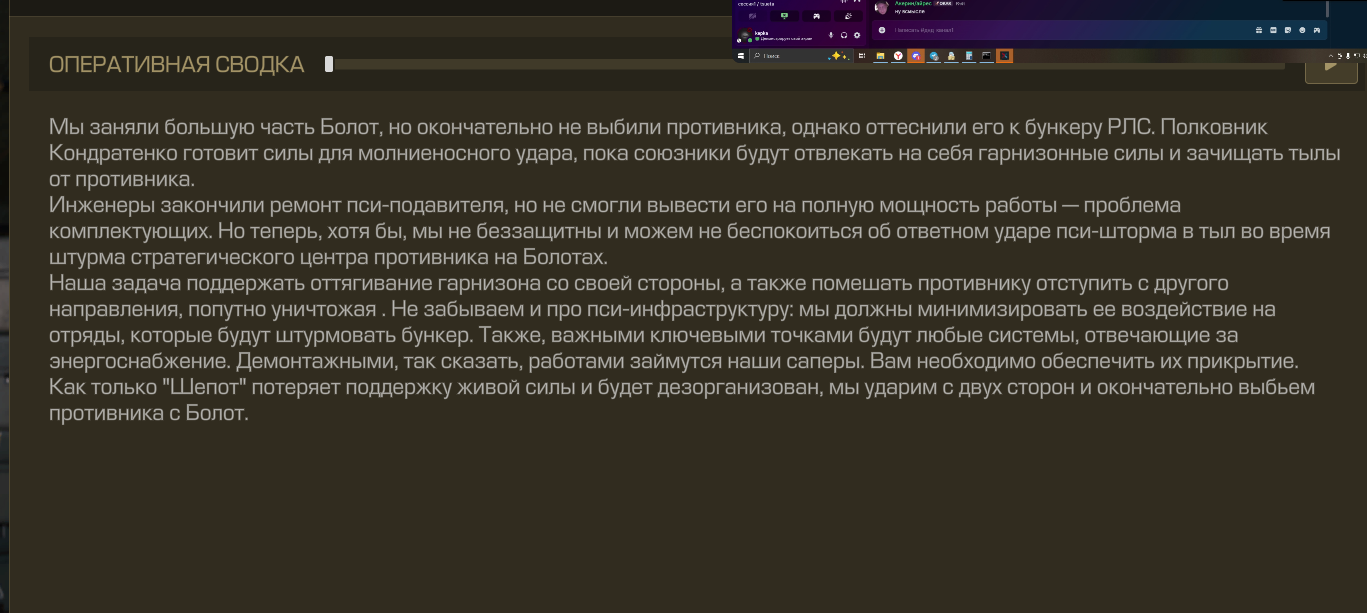Open the sticker picker in Discord
The width and height of the screenshot is (1367, 613).
1288,30
